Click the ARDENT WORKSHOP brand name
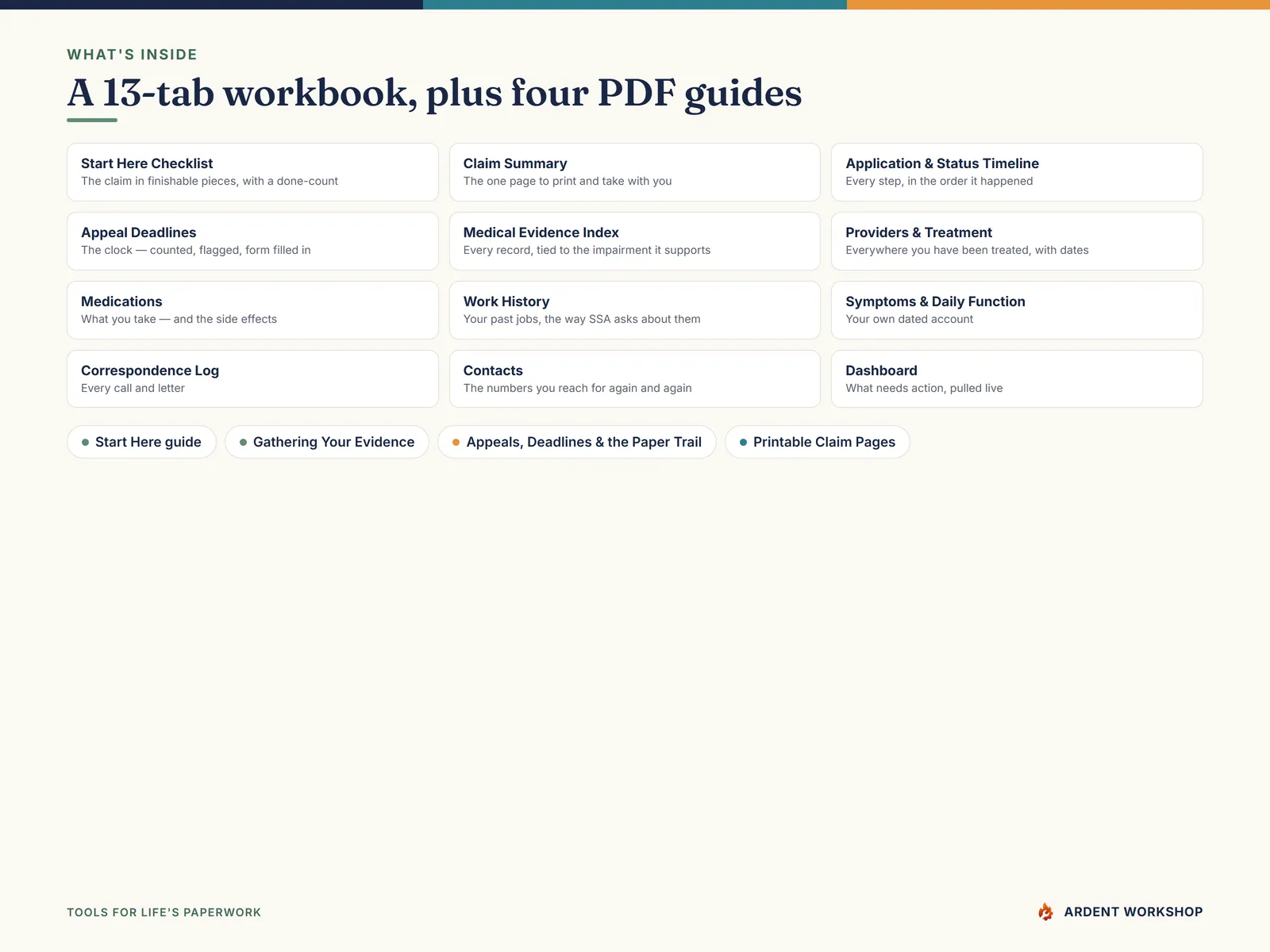This screenshot has width=1270, height=952. 1133,912
